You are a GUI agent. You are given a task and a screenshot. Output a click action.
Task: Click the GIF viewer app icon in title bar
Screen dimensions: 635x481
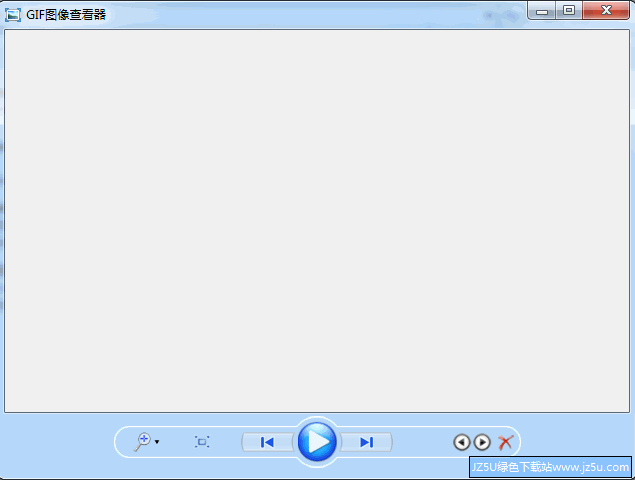tap(13, 15)
